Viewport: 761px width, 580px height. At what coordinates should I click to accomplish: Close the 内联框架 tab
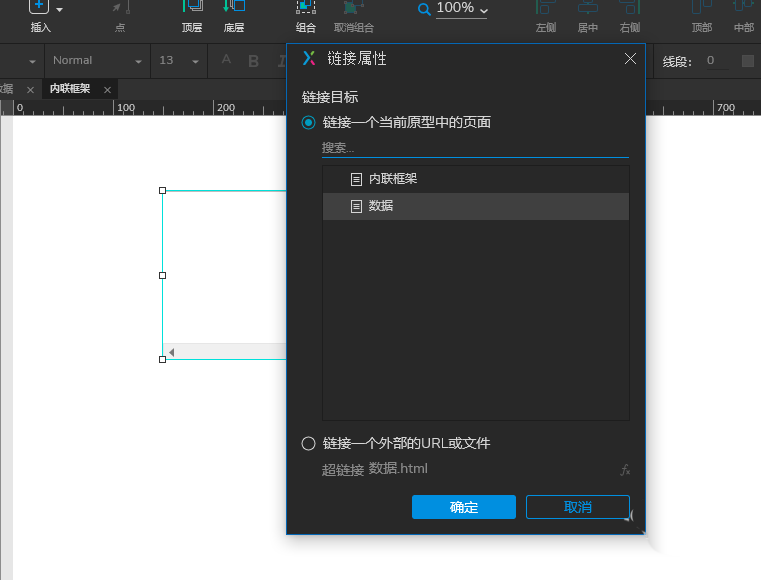pos(107,90)
